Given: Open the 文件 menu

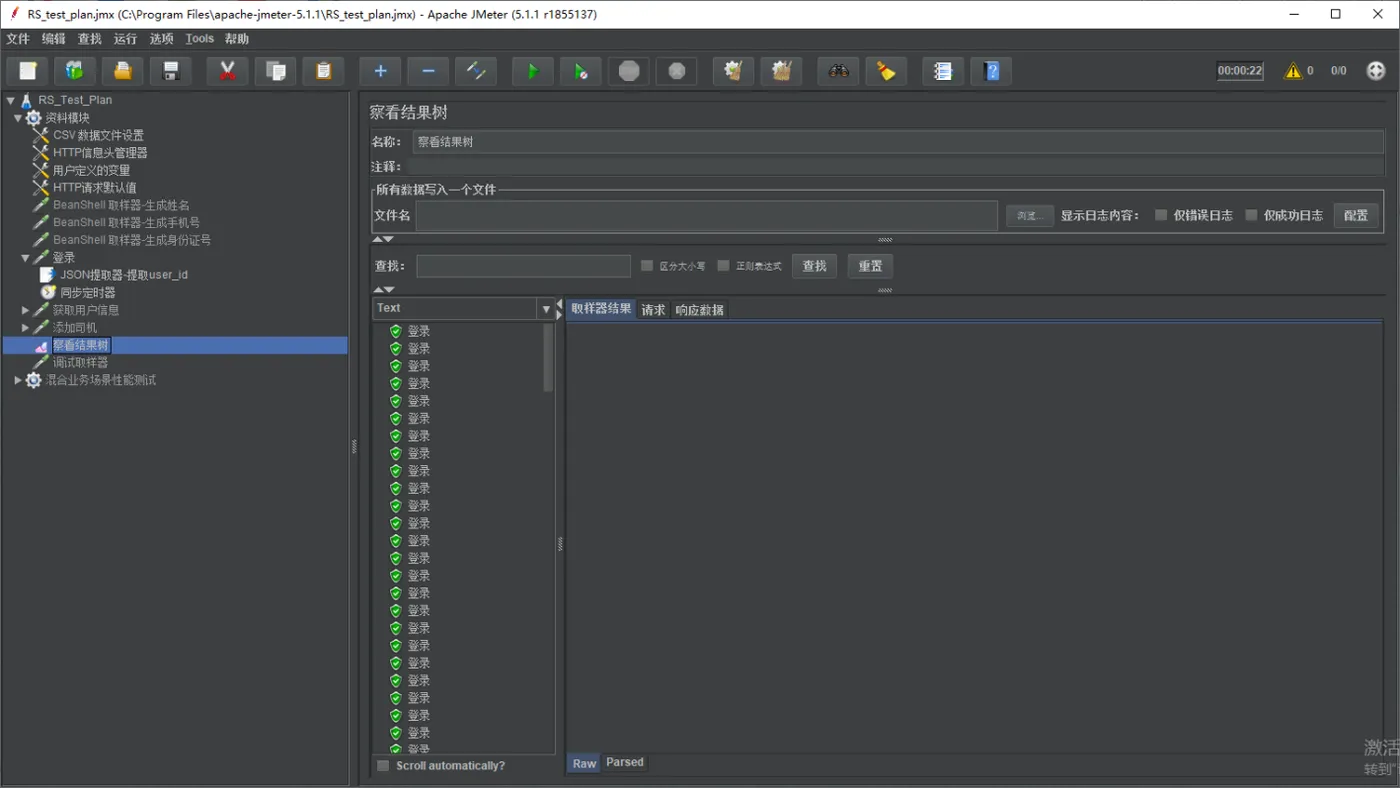Looking at the screenshot, I should pos(18,39).
